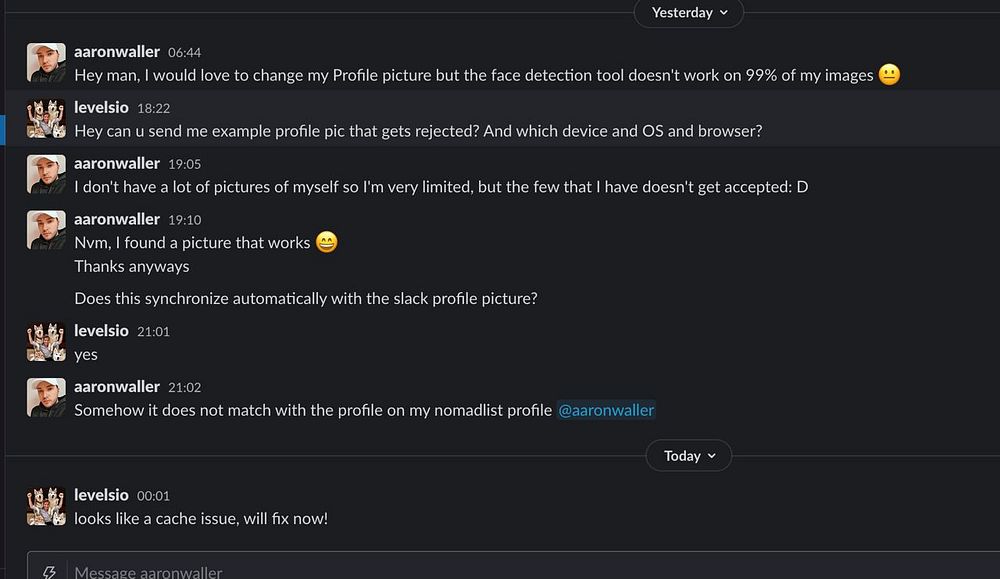Click levelsio's avatar on the 18:22 message

pos(46,119)
